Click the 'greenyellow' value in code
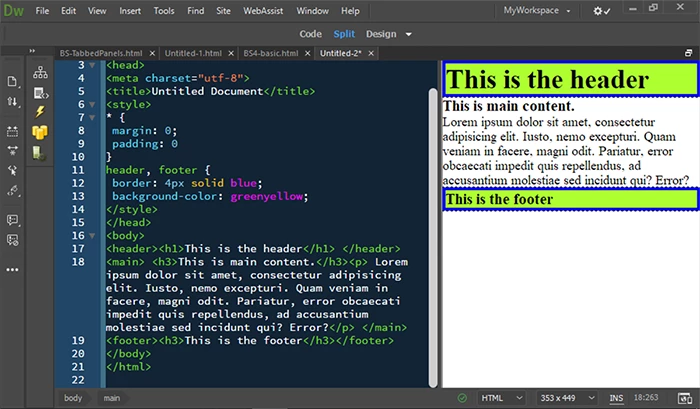The height and width of the screenshot is (409, 700). coord(267,196)
